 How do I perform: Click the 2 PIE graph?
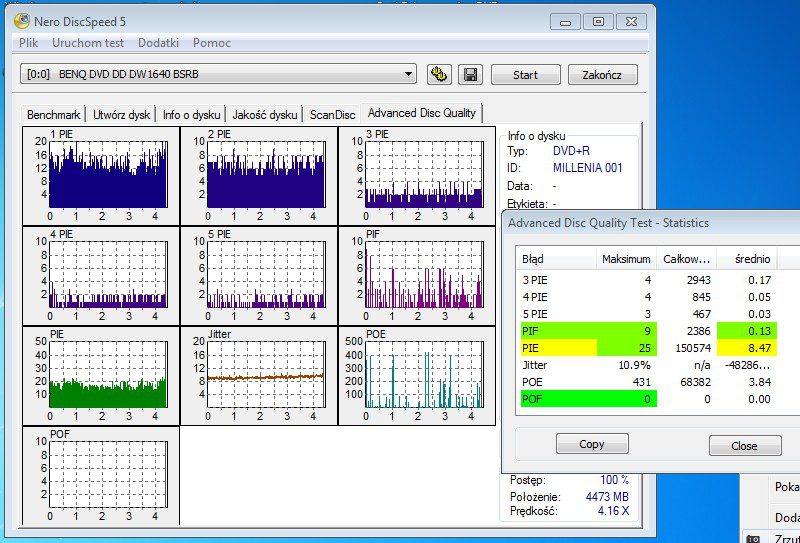click(259, 176)
